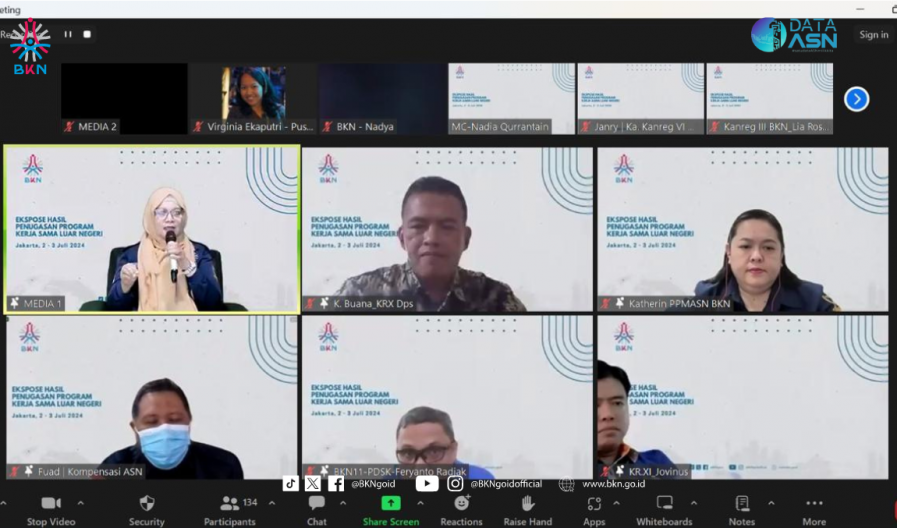Screen dimensions: 897x528
Task: Select the Virginia Ekaputri video thumbnail
Action: coord(253,98)
